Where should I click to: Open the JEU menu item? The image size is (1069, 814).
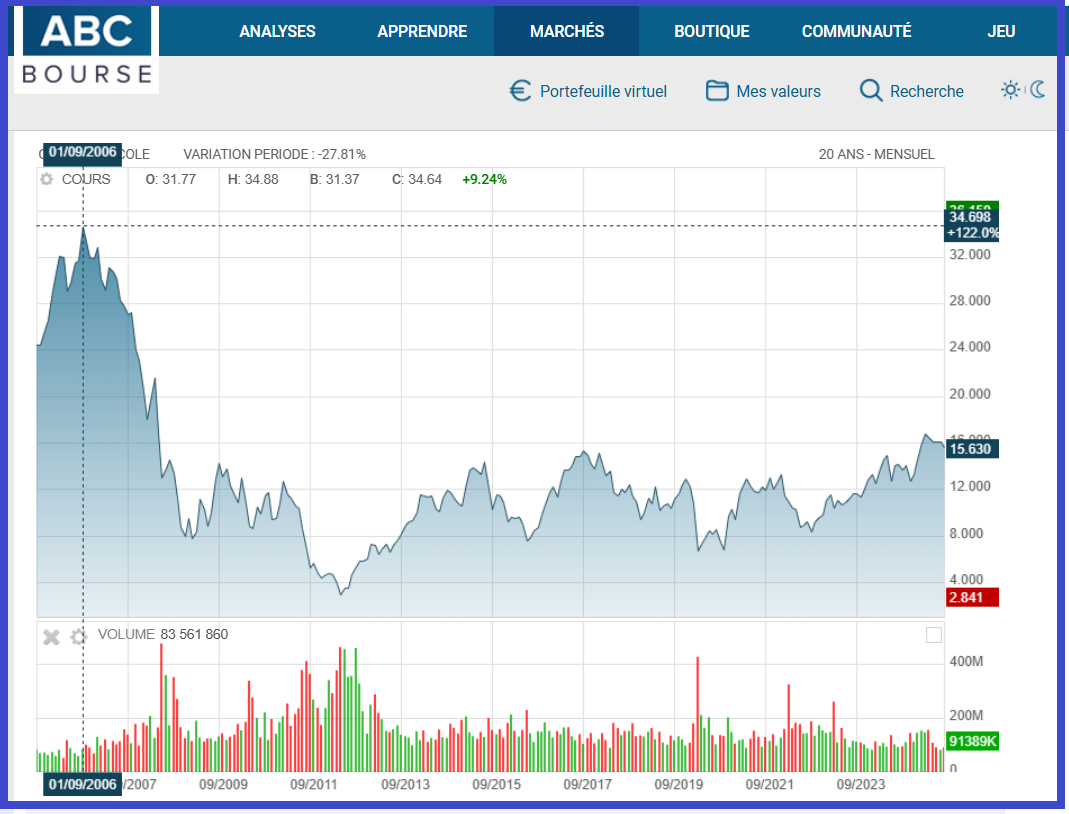tap(1001, 31)
